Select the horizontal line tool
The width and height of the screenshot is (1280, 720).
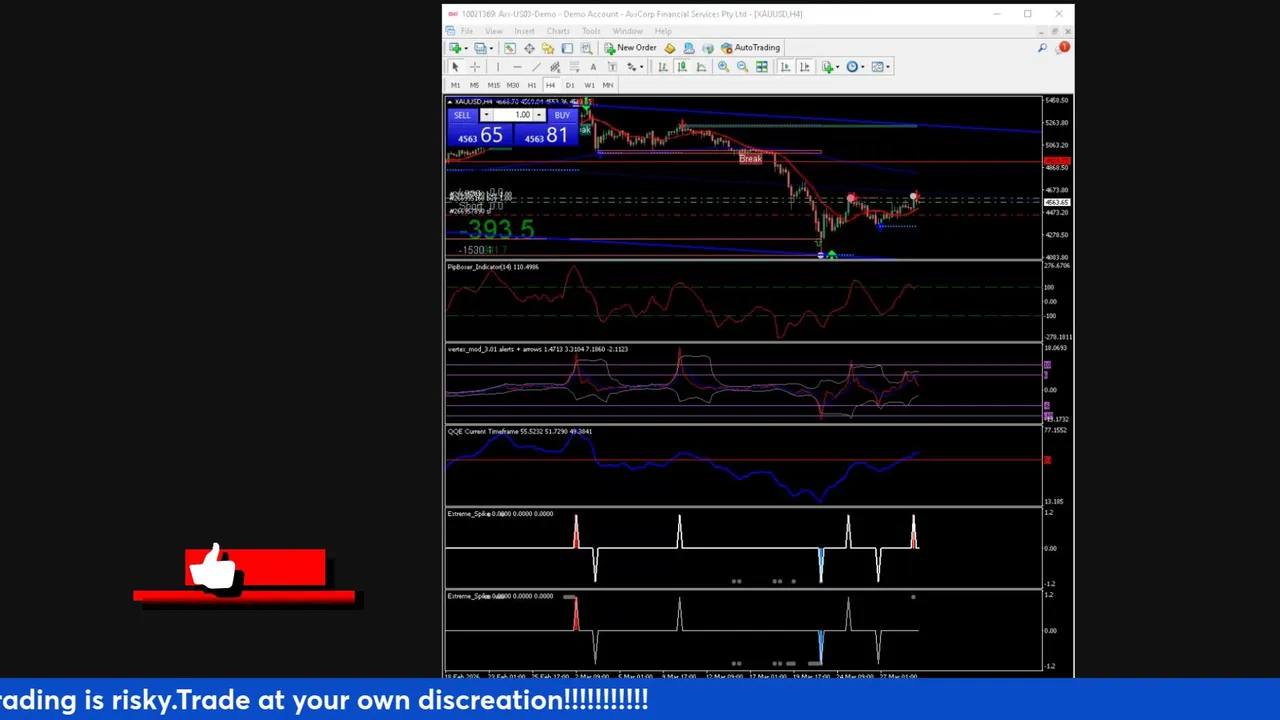(516, 67)
